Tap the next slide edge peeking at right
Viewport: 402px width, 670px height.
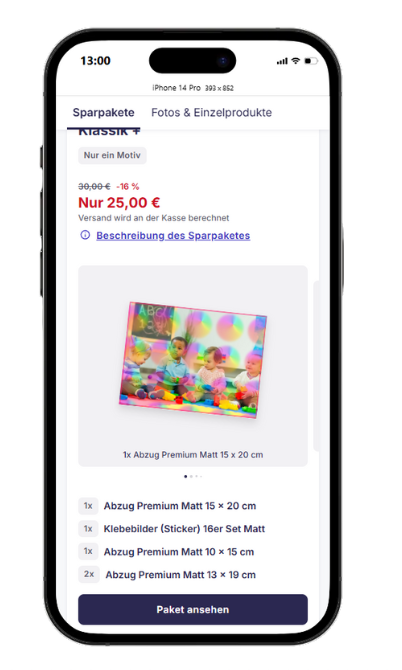click(316, 366)
